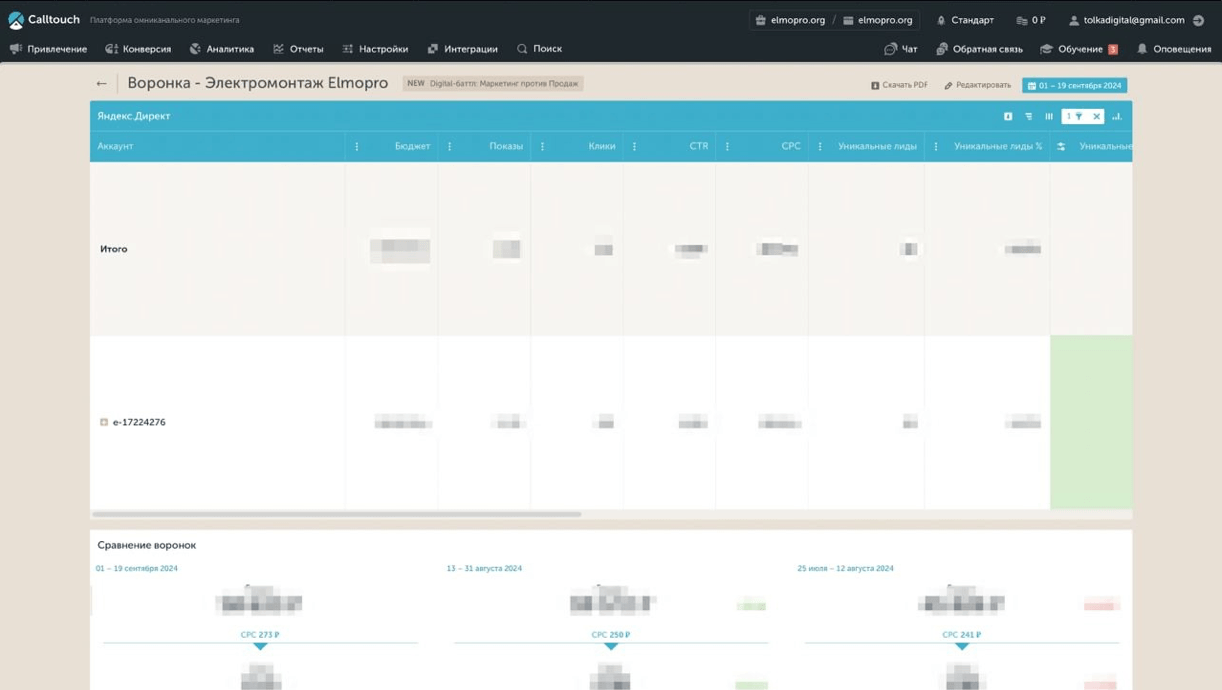Open the Стандарт tariff item
The height and width of the screenshot is (690, 1222).
click(965, 20)
